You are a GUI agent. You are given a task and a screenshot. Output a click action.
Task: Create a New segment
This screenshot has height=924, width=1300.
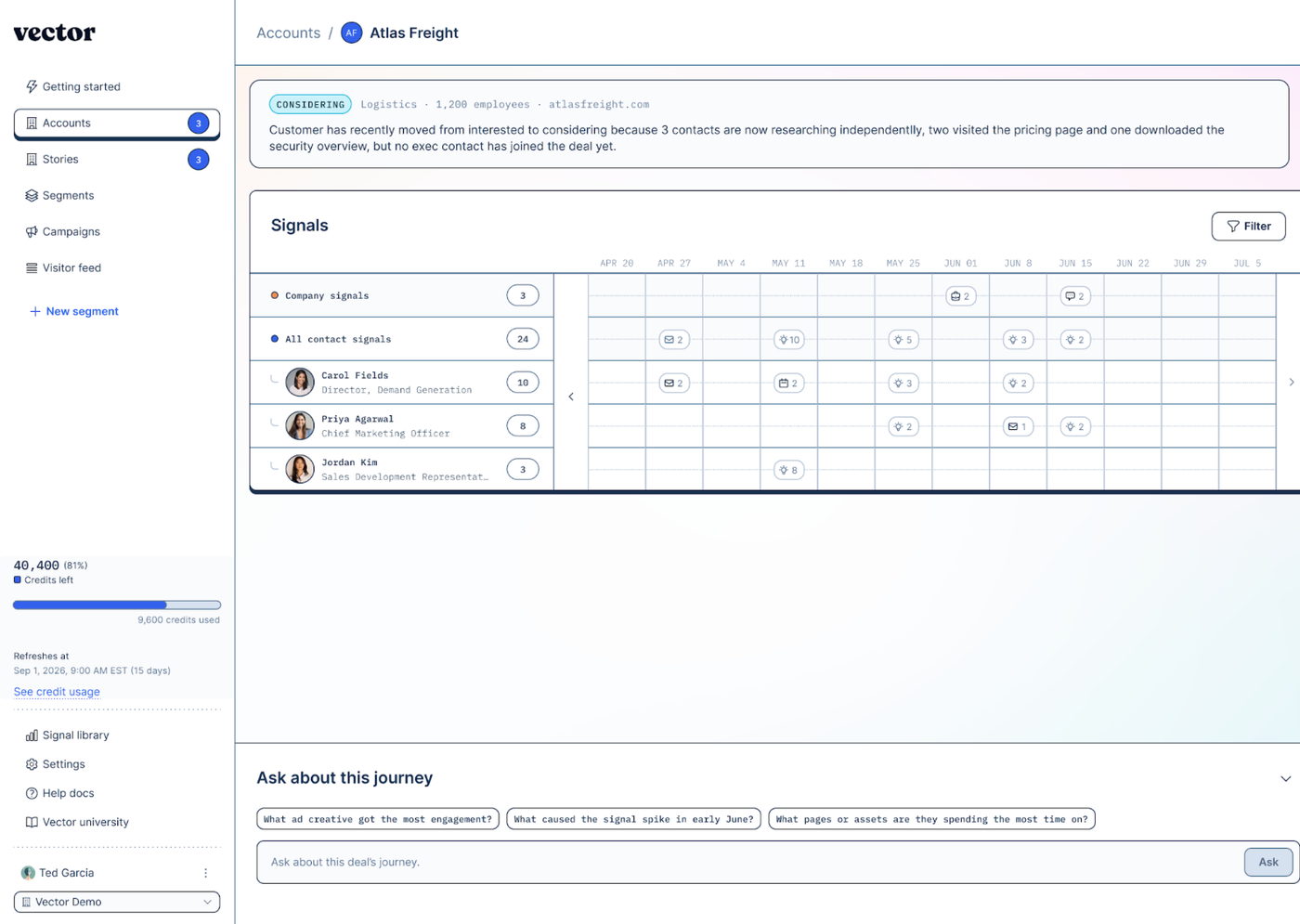click(74, 312)
